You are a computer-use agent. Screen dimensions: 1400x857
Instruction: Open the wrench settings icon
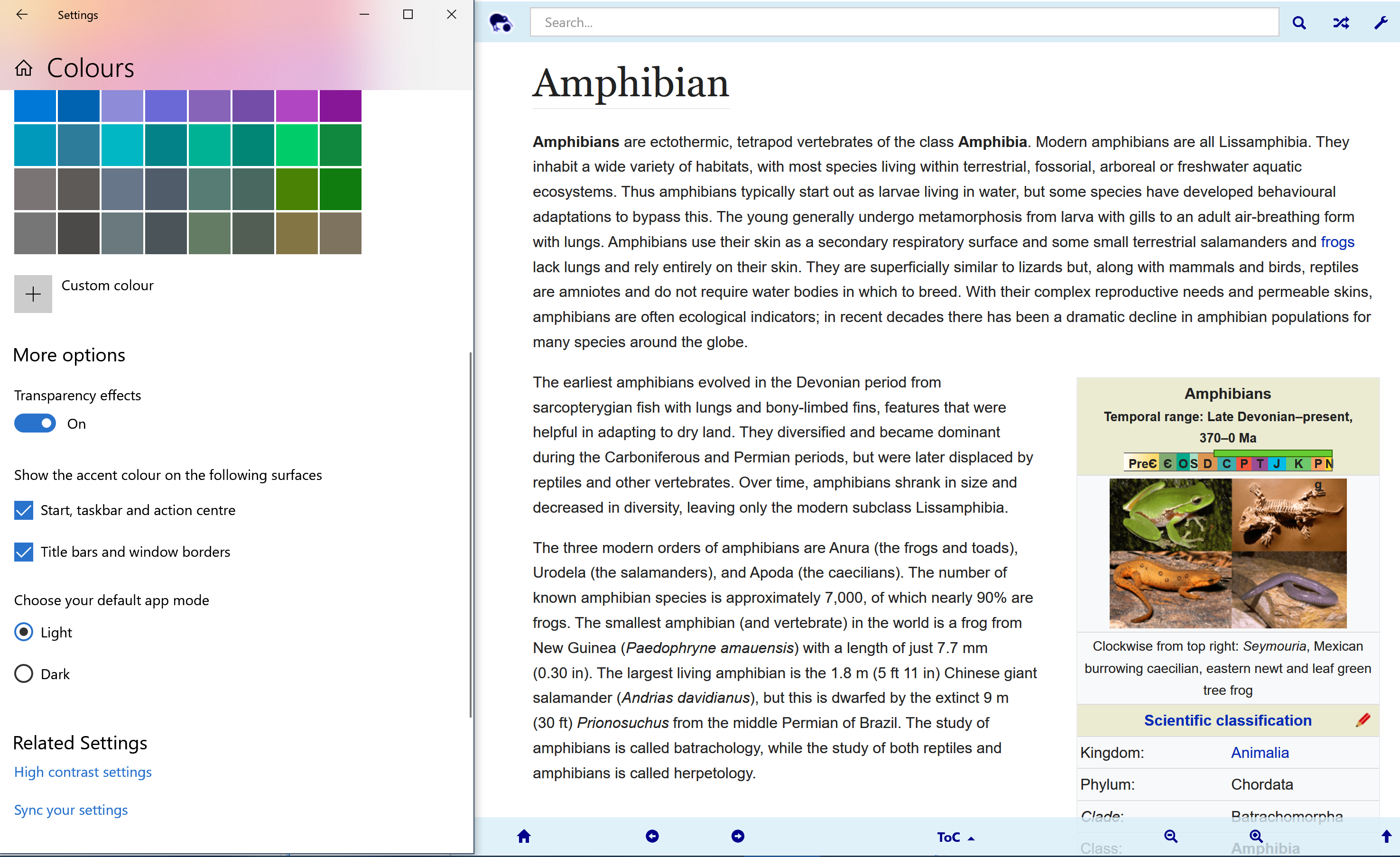(1381, 23)
